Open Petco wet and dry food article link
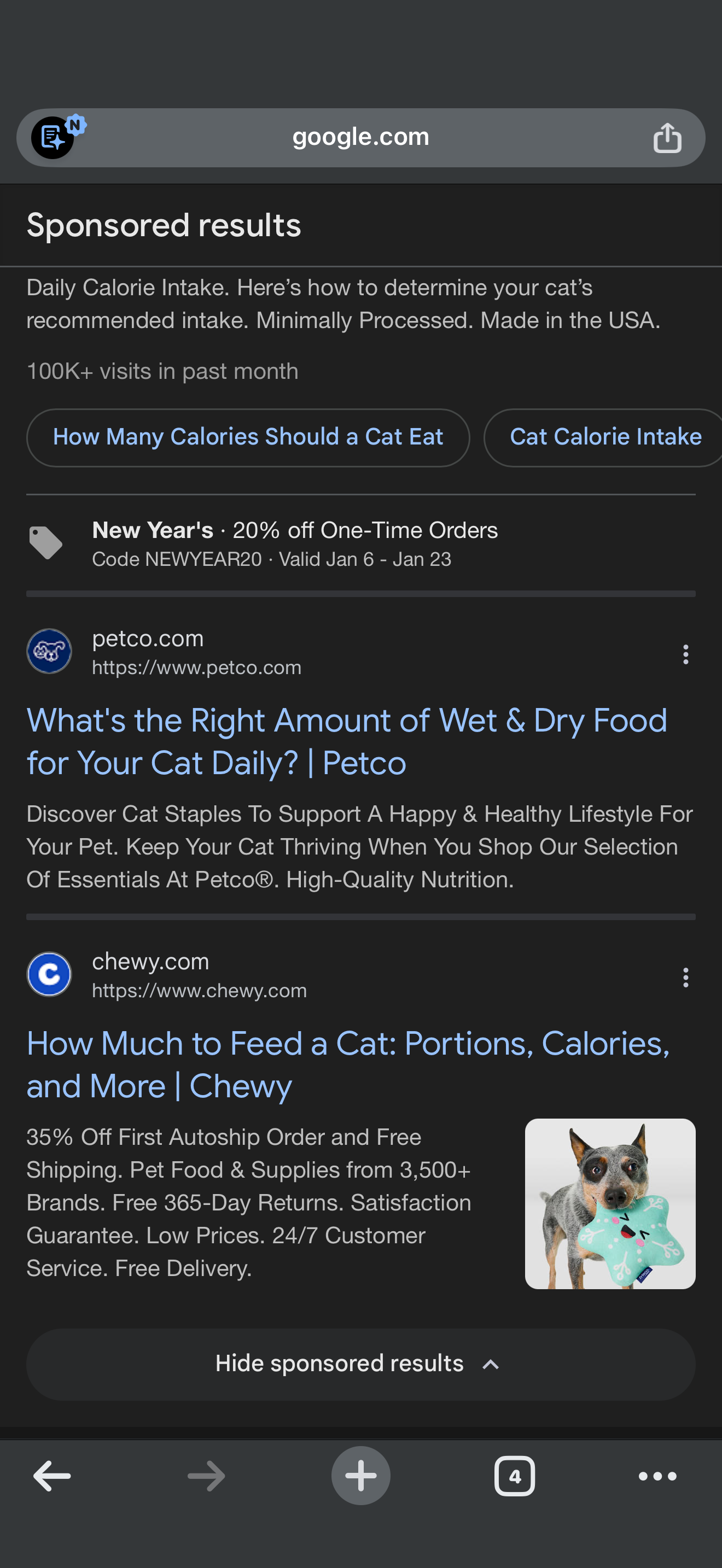 point(347,741)
